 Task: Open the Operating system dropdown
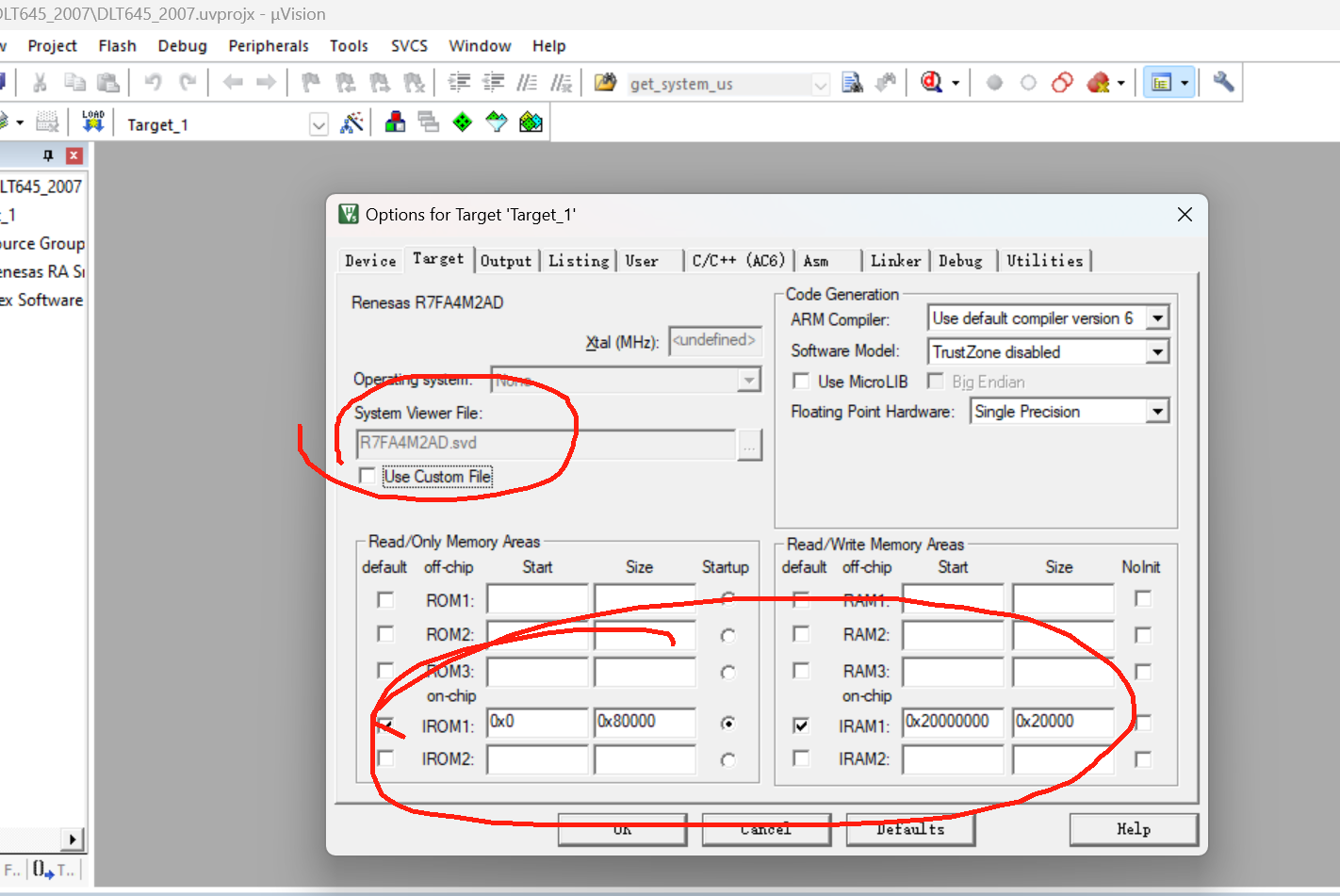(x=749, y=380)
